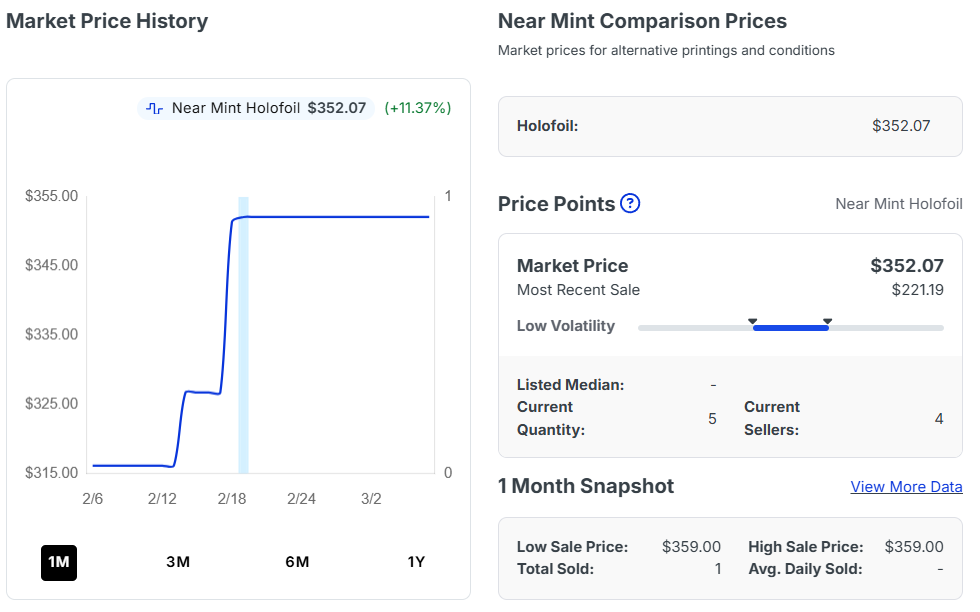Click the light blue highlighted bar on chart
Image resolution: width=980 pixels, height=612 pixels.
point(243,335)
